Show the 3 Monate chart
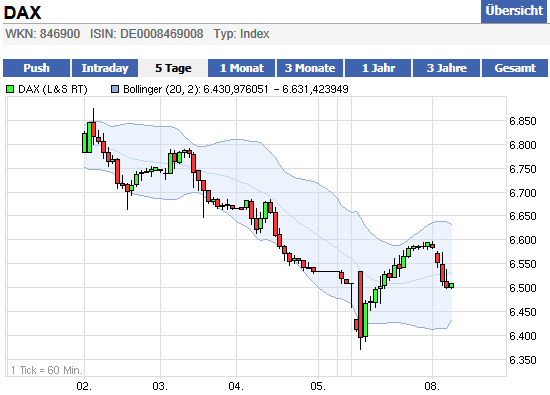 pos(310,68)
